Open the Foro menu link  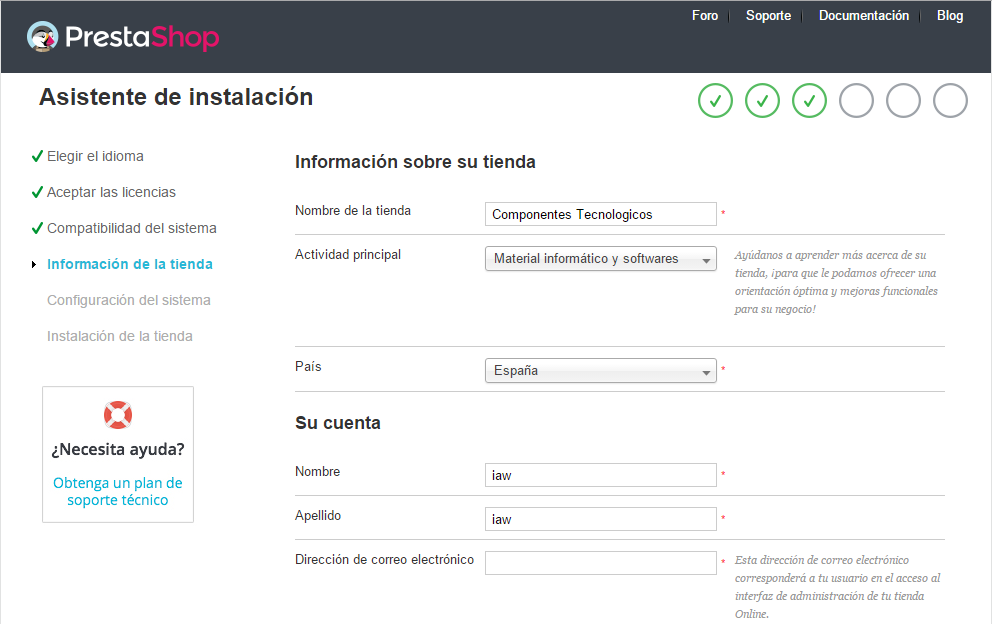tap(705, 16)
